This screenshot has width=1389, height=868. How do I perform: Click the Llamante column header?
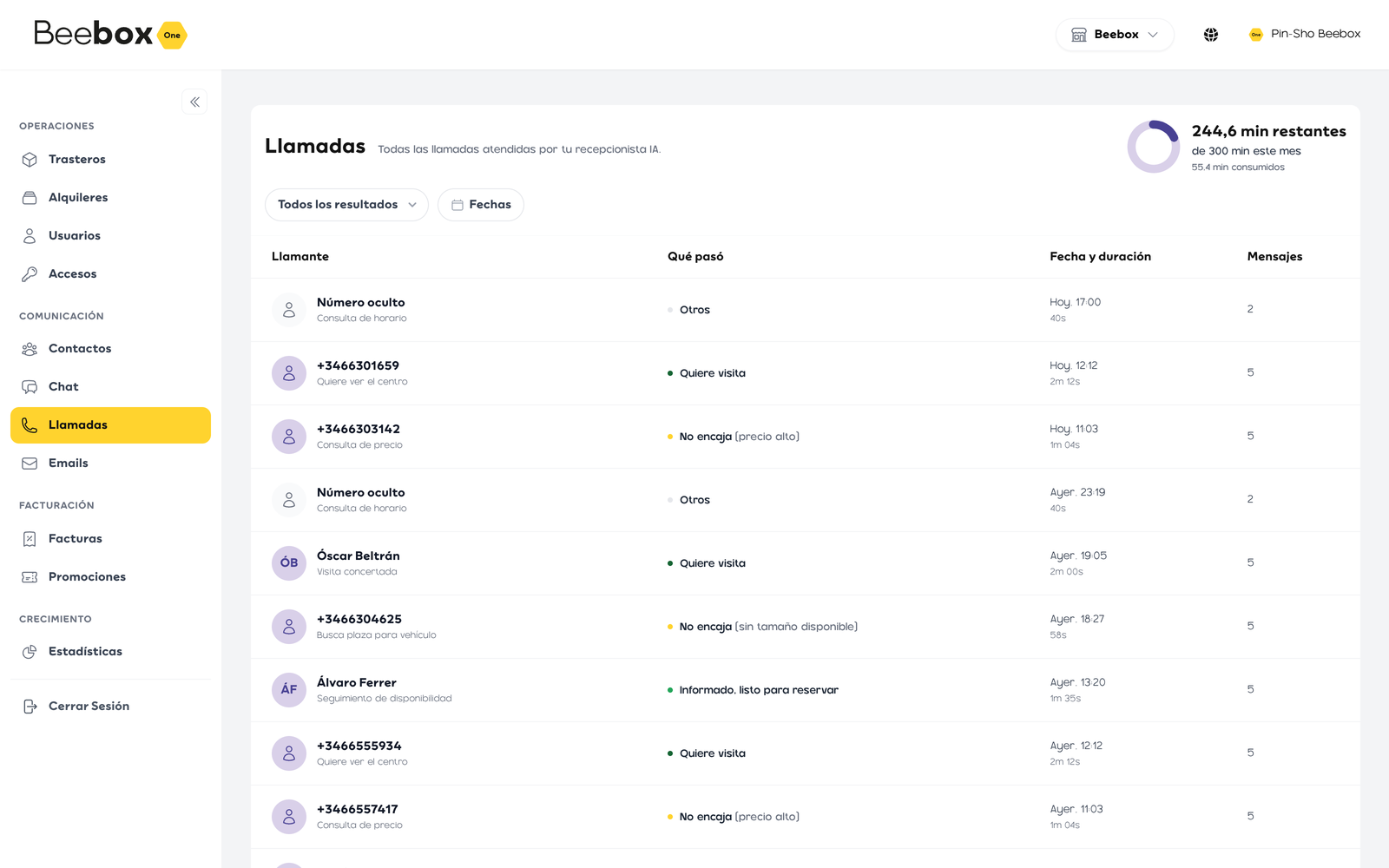point(300,257)
